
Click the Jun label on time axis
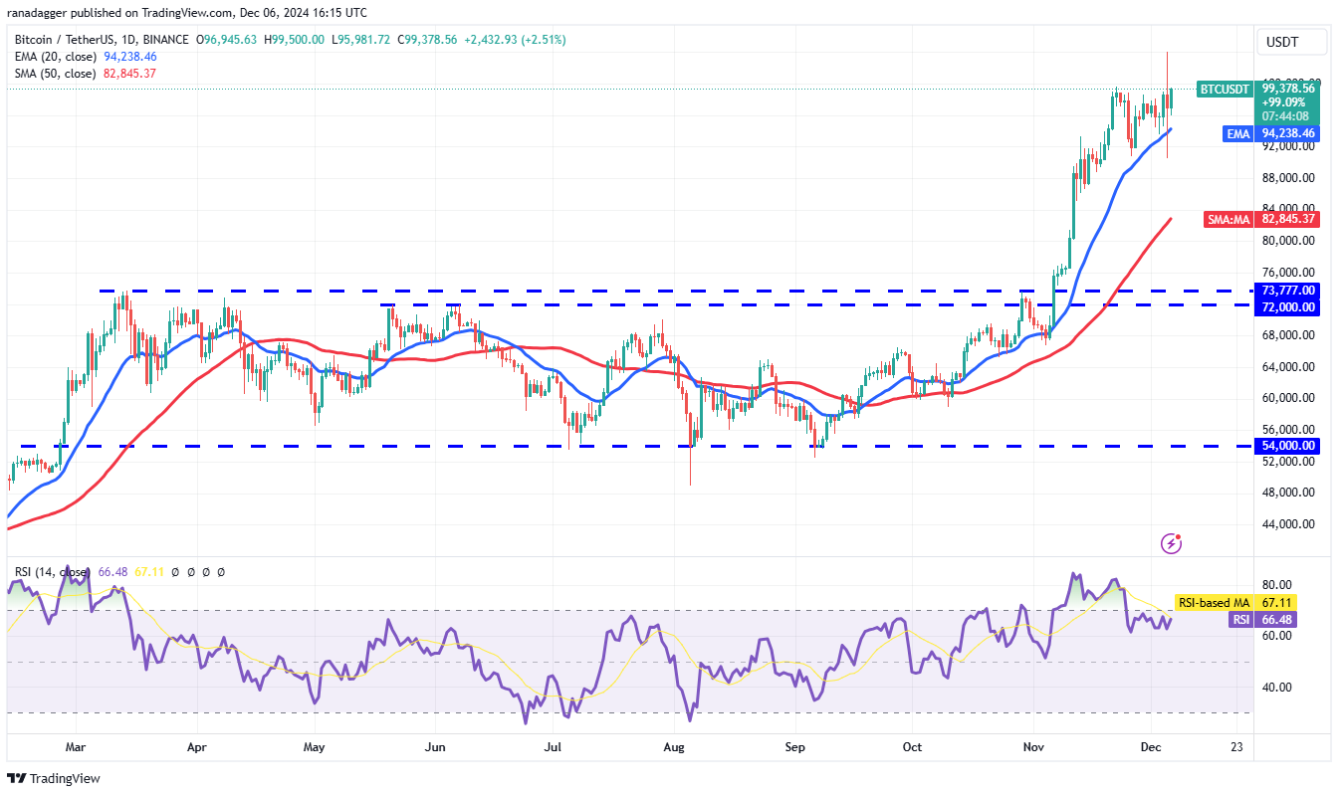(434, 747)
